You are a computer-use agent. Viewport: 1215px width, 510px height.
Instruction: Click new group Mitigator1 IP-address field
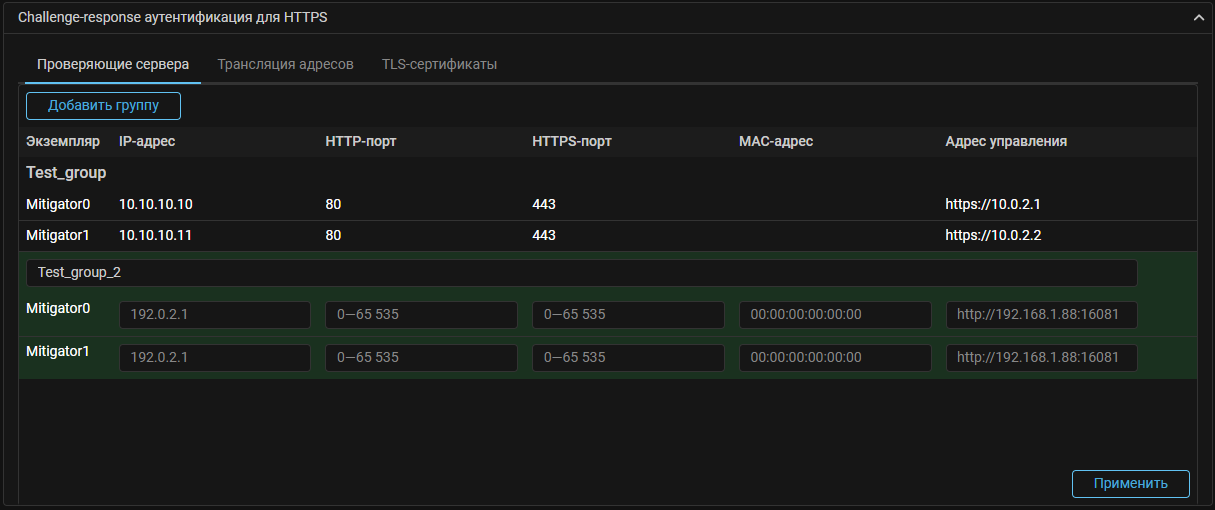pyautogui.click(x=214, y=358)
